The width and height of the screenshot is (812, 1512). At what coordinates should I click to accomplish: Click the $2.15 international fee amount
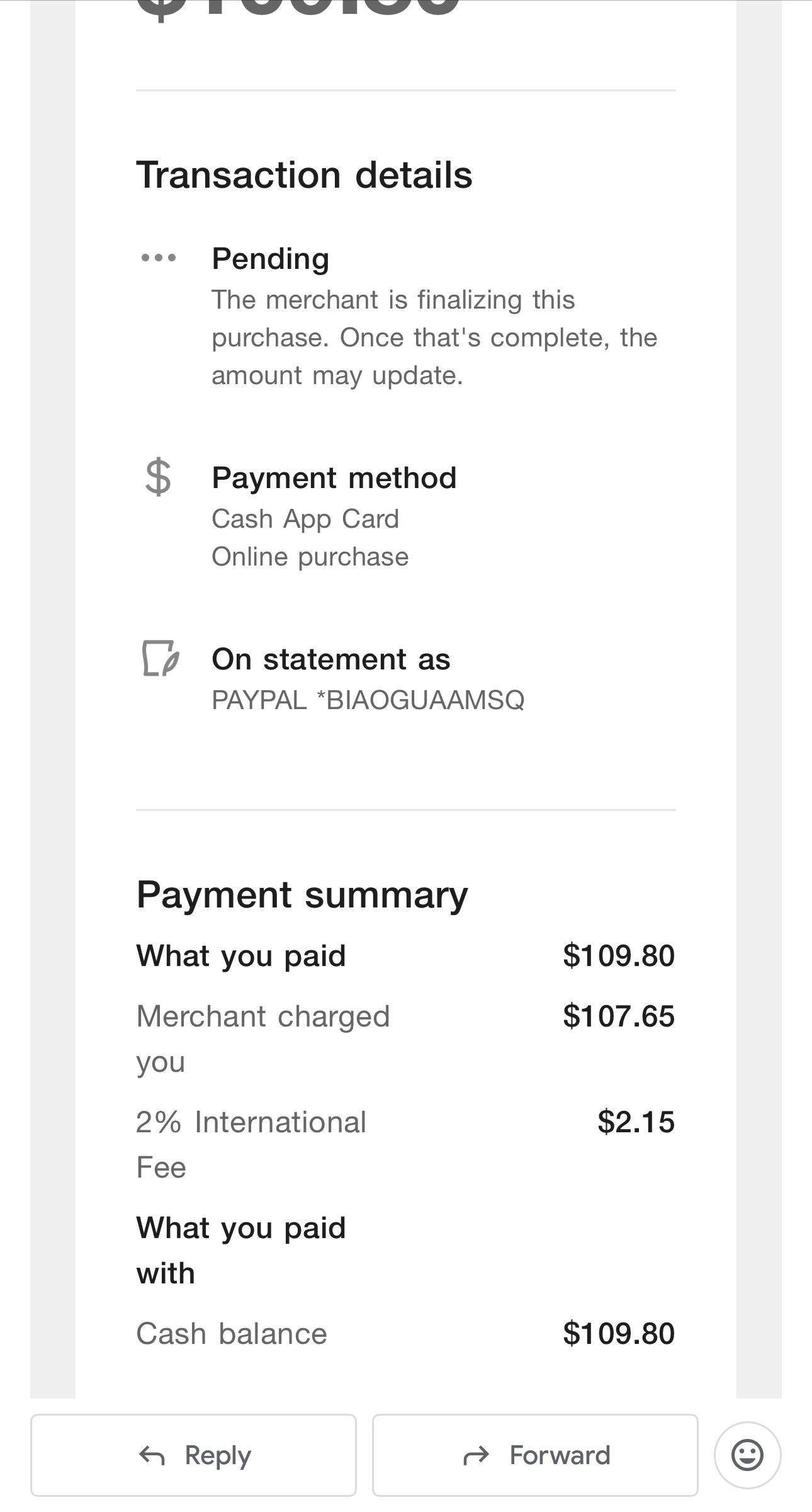coord(636,1122)
